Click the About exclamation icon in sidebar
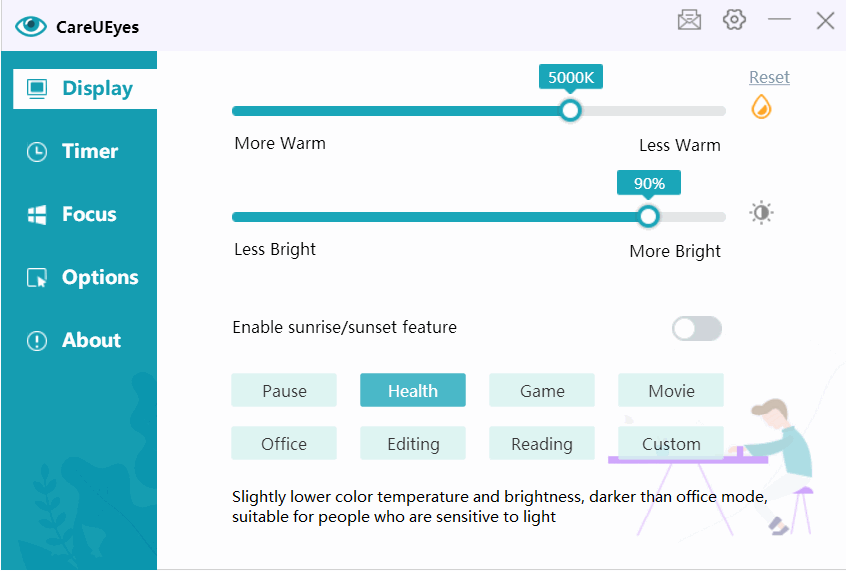This screenshot has height=571, width=846. pyautogui.click(x=37, y=341)
